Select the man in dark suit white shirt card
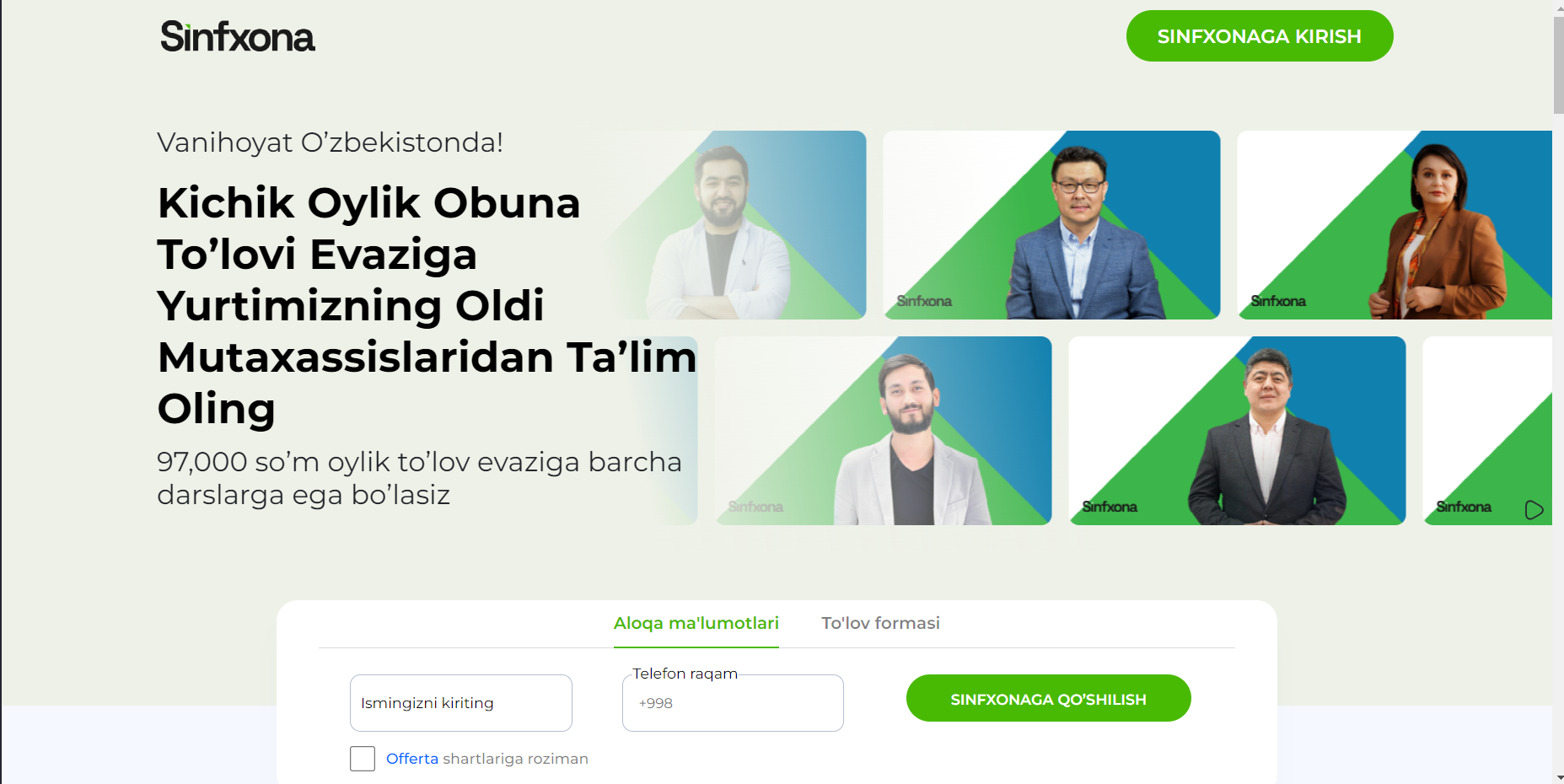 1237,431
